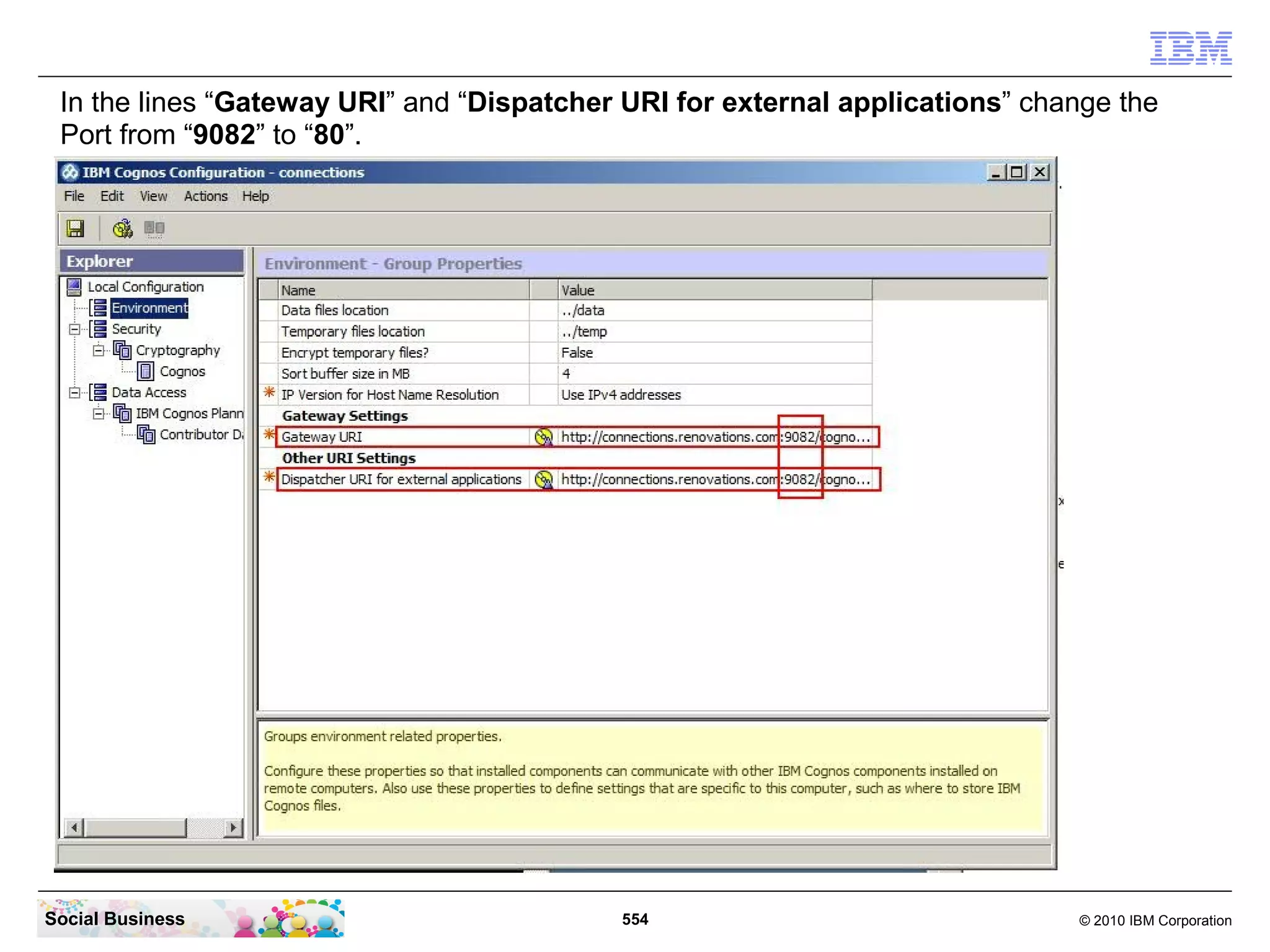
Task: Click the Contributor Data node icon
Action: point(146,434)
